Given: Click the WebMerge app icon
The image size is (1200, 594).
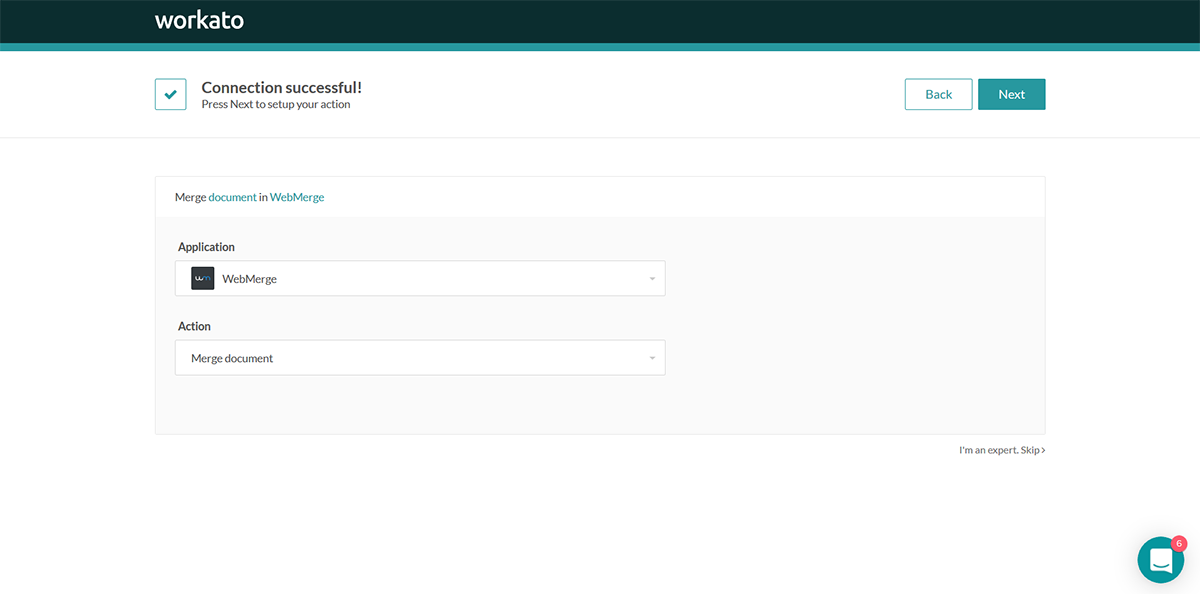Looking at the screenshot, I should (203, 279).
